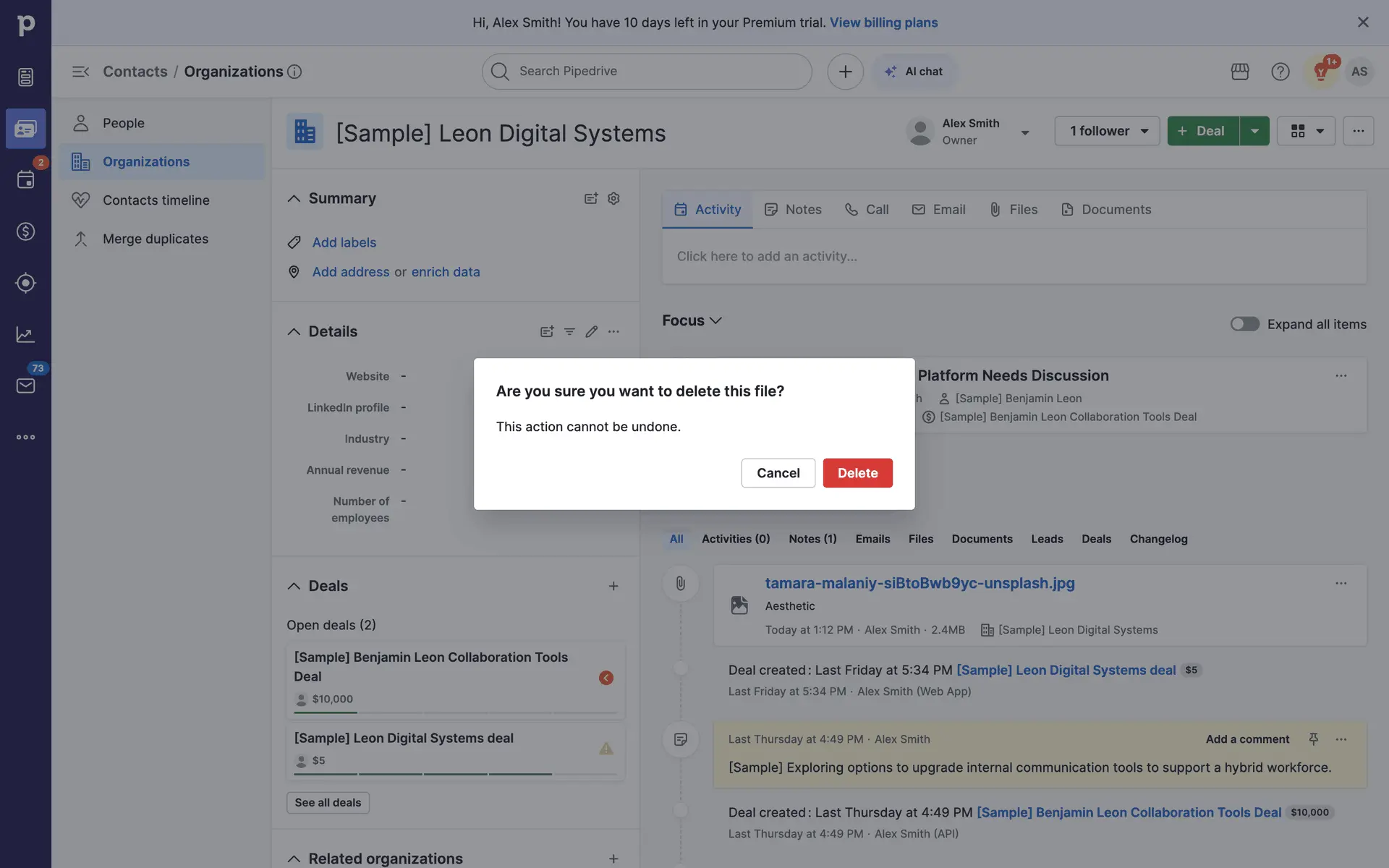Click the Search Pipedrive field
Viewport: 1389px width, 868px height.
coord(647,72)
